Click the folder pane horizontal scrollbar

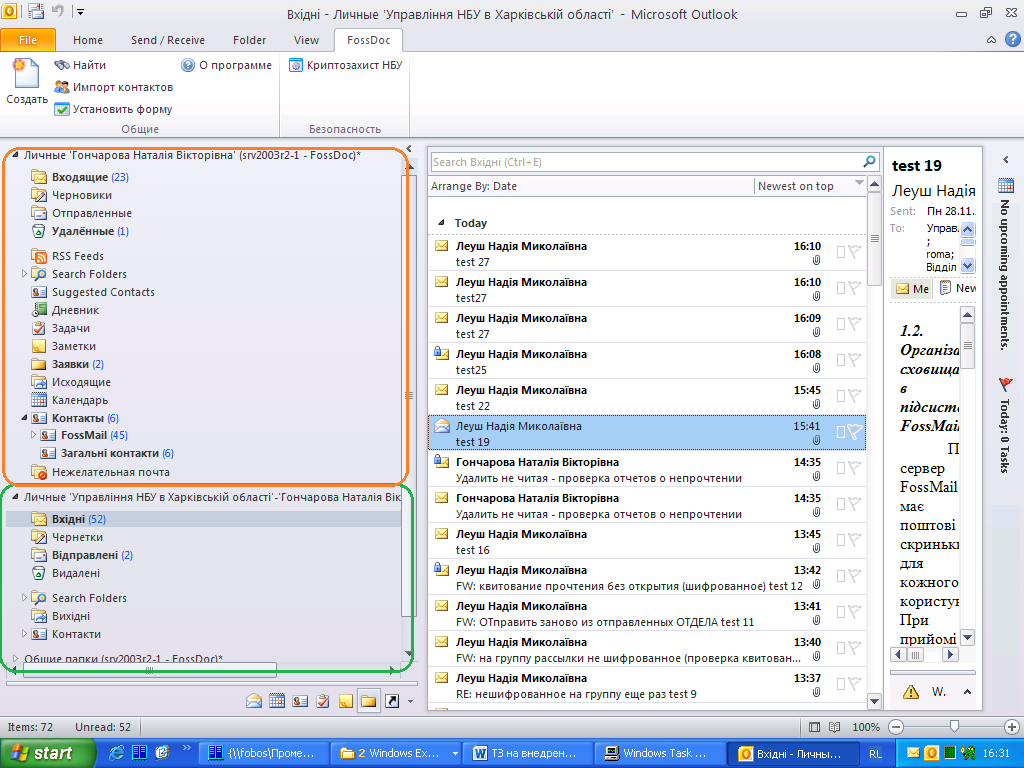click(x=150, y=670)
